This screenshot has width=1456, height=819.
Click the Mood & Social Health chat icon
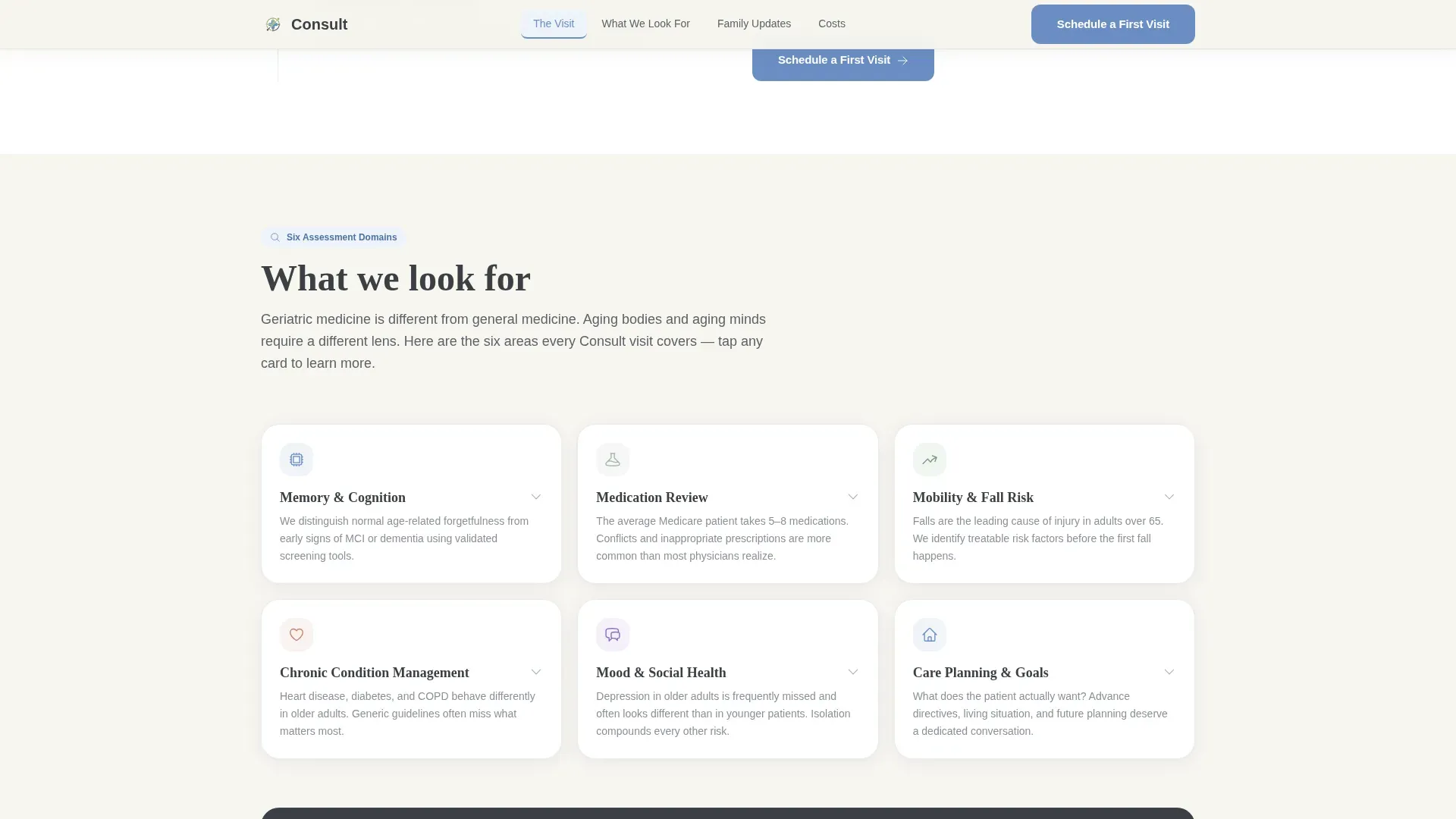(x=613, y=635)
